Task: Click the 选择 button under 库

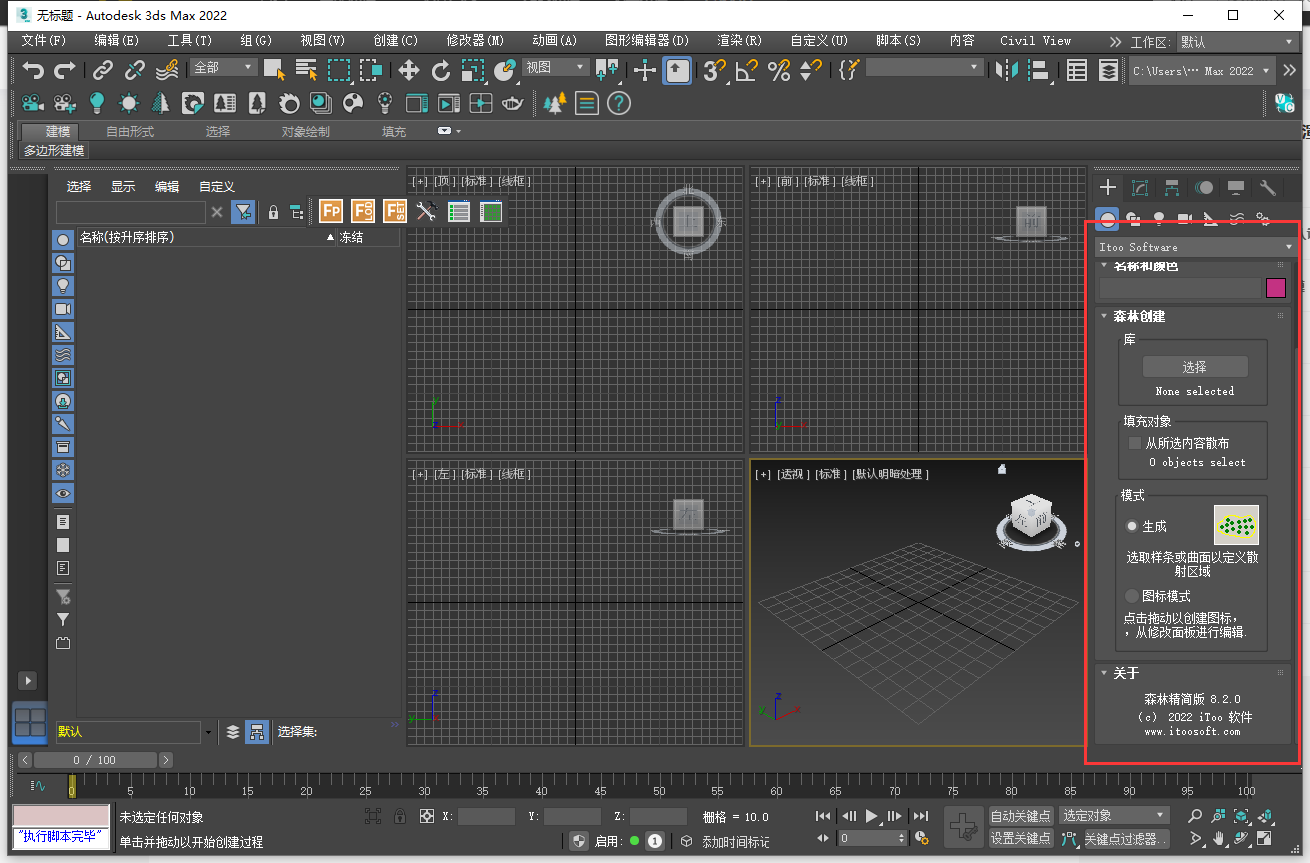Action: [1195, 367]
